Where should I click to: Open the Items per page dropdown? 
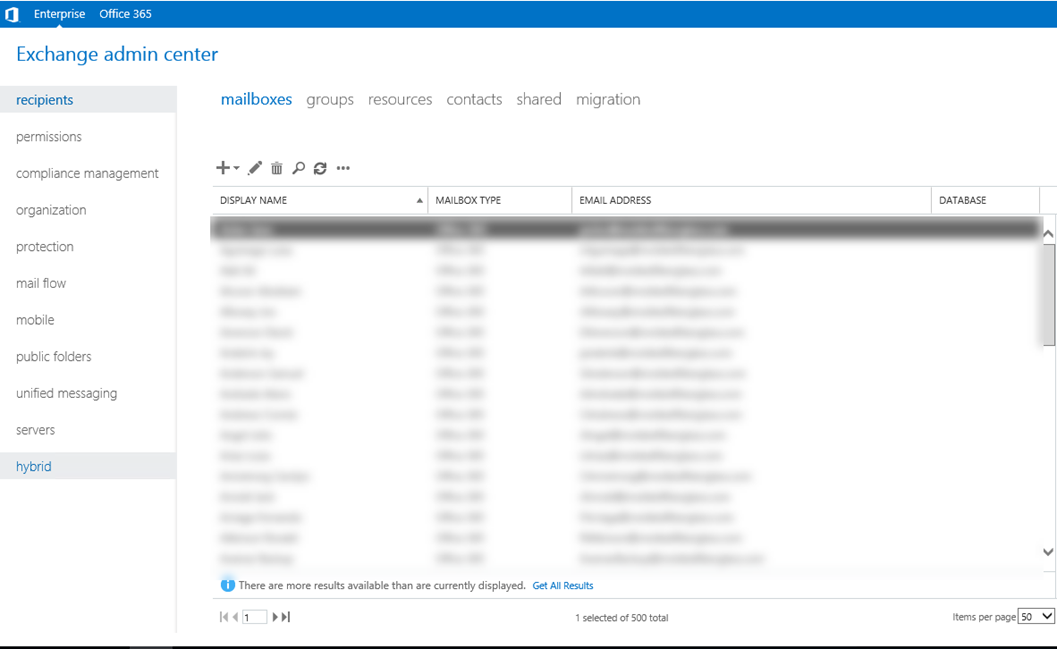(x=1036, y=616)
